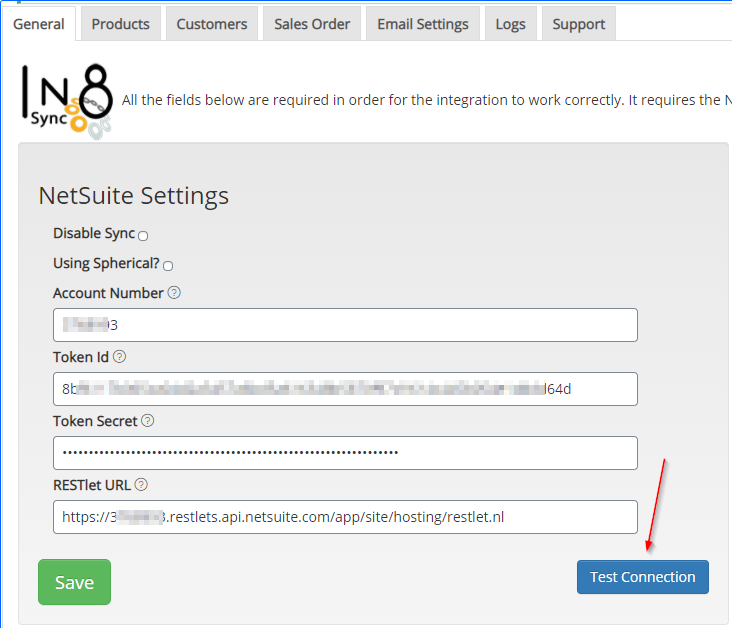The image size is (732, 628).
Task: Open the Email Settings tab
Action: [422, 24]
